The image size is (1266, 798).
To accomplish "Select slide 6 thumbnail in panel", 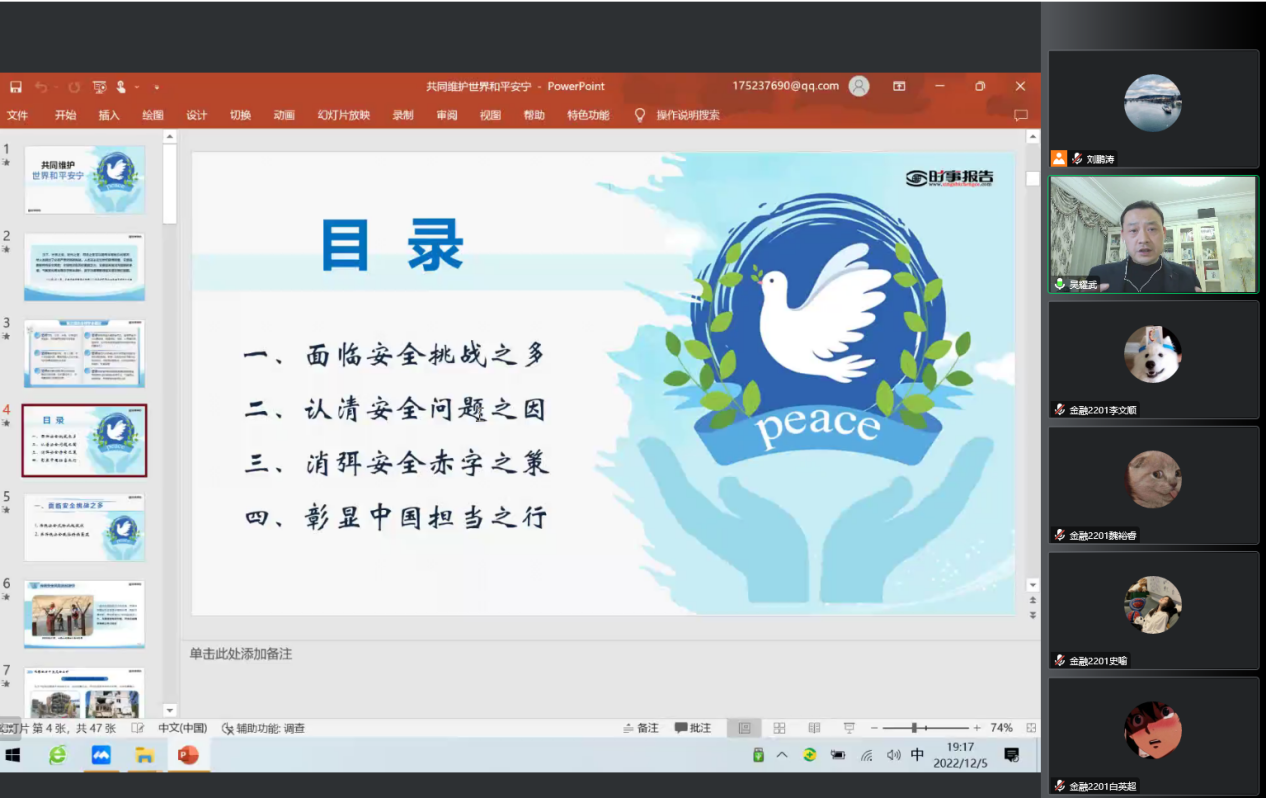I will pos(84,614).
